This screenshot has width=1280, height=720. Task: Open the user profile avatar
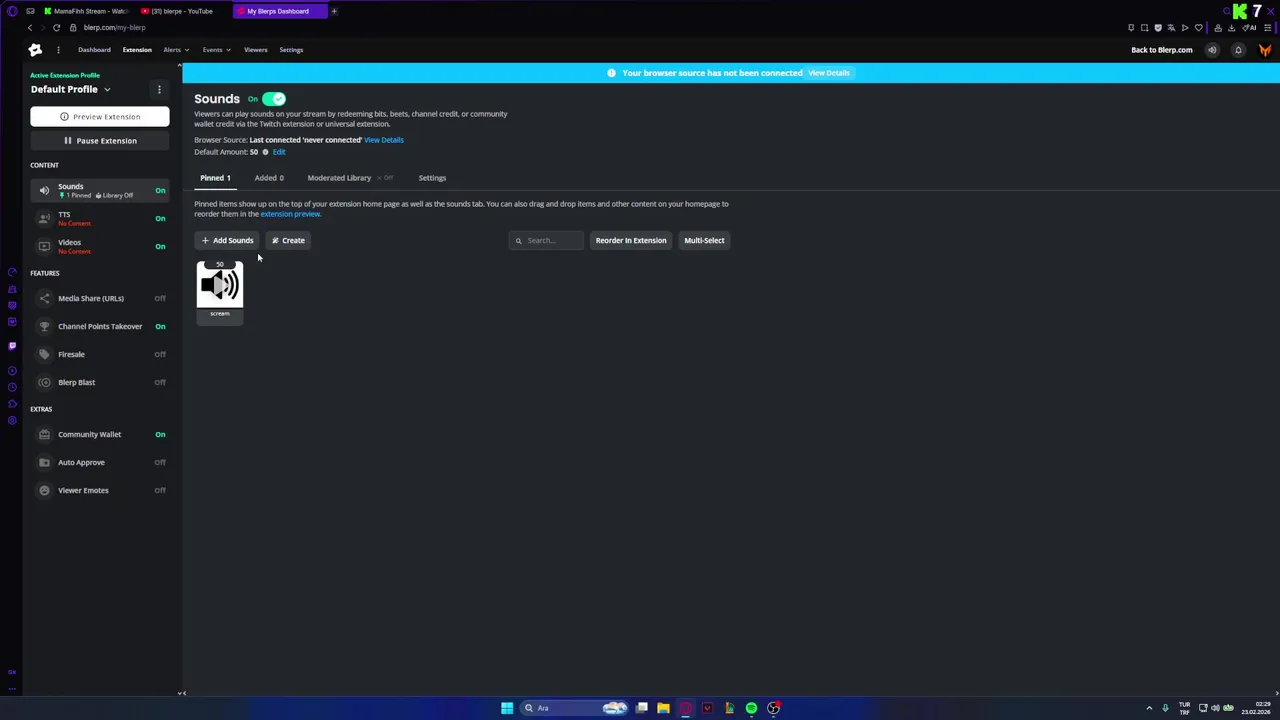pyautogui.click(x=1265, y=50)
